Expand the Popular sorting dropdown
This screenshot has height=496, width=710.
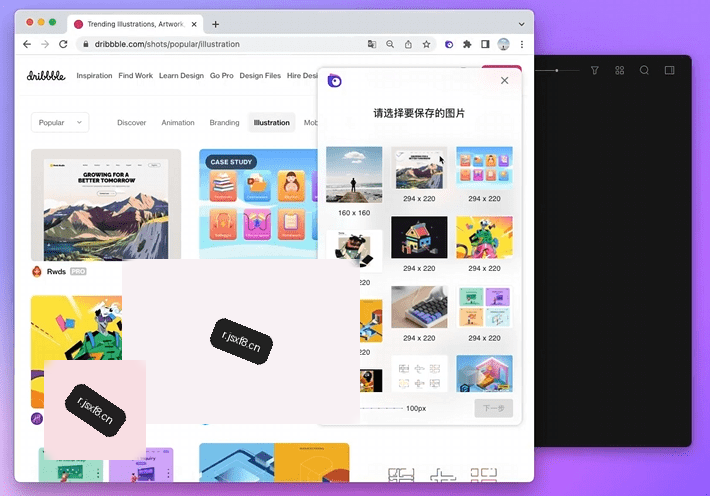click(x=60, y=122)
